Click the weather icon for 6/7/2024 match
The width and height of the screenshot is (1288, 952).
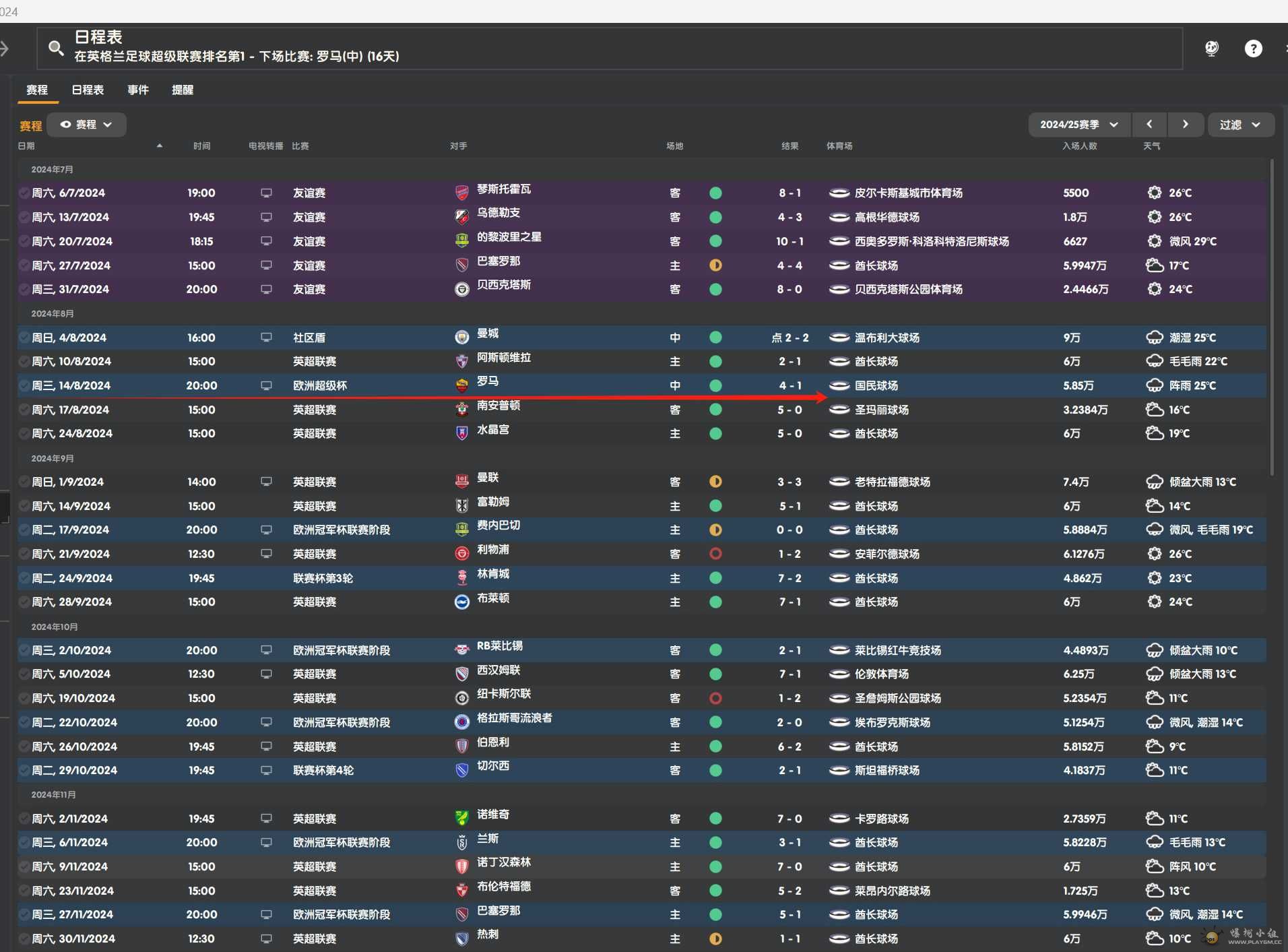1154,193
